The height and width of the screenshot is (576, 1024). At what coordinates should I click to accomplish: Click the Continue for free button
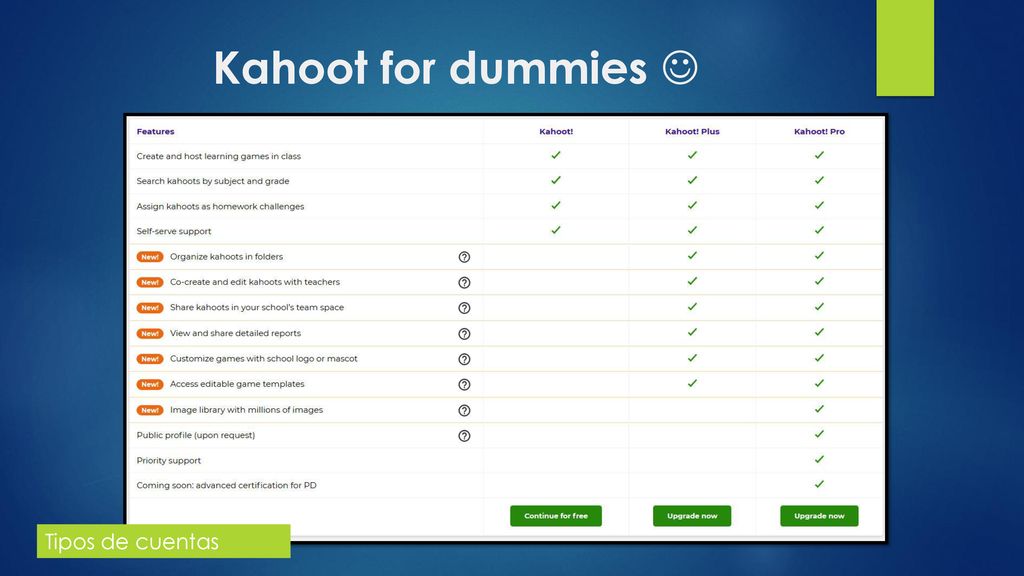click(x=556, y=516)
